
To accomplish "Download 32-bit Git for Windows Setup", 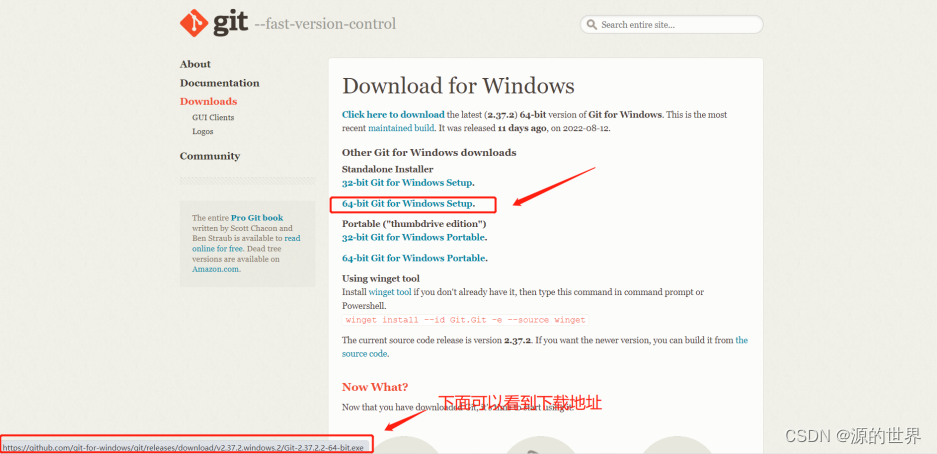I will tap(407, 183).
